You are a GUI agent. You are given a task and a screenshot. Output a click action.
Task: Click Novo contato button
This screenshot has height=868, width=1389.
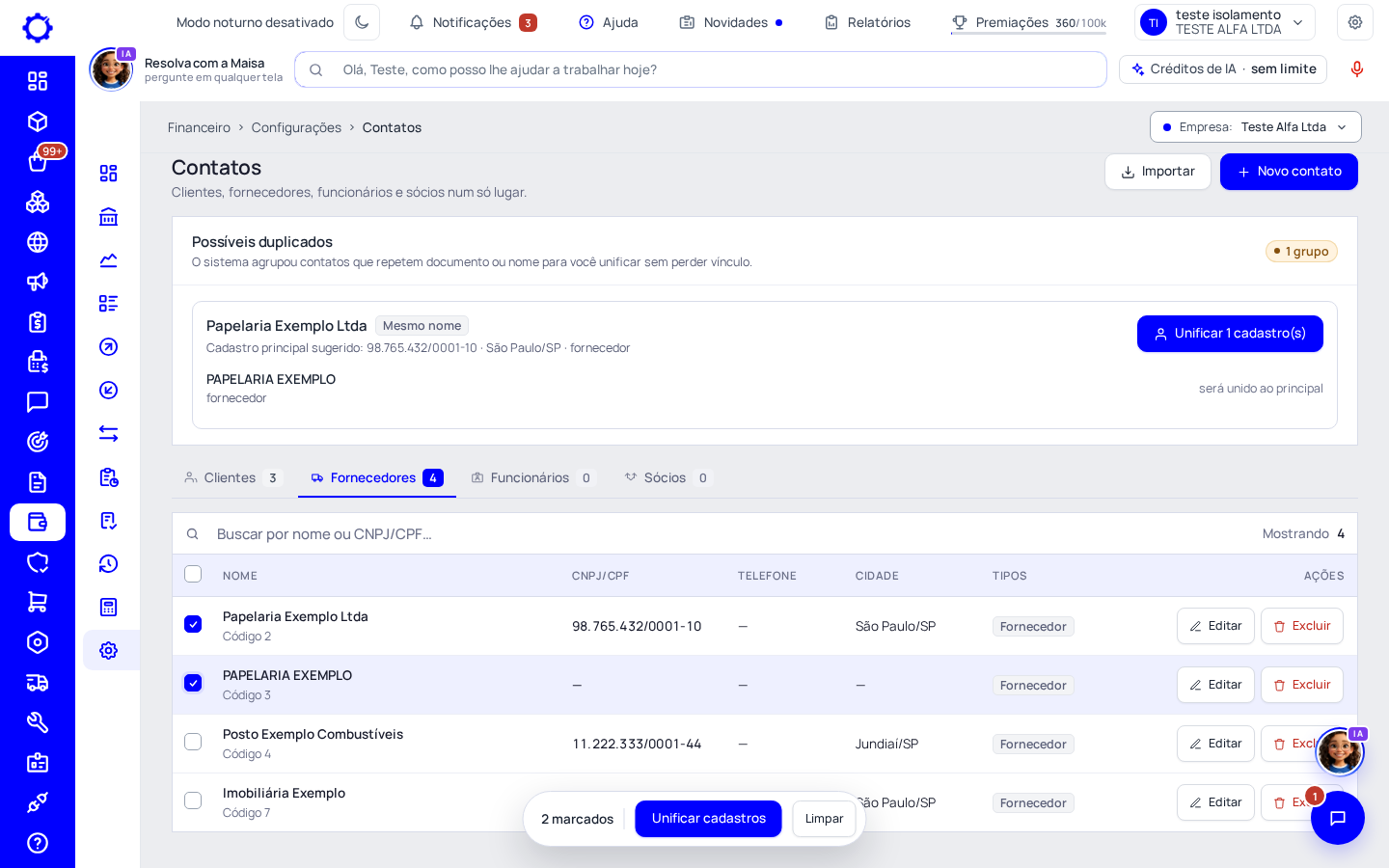[x=1289, y=172]
